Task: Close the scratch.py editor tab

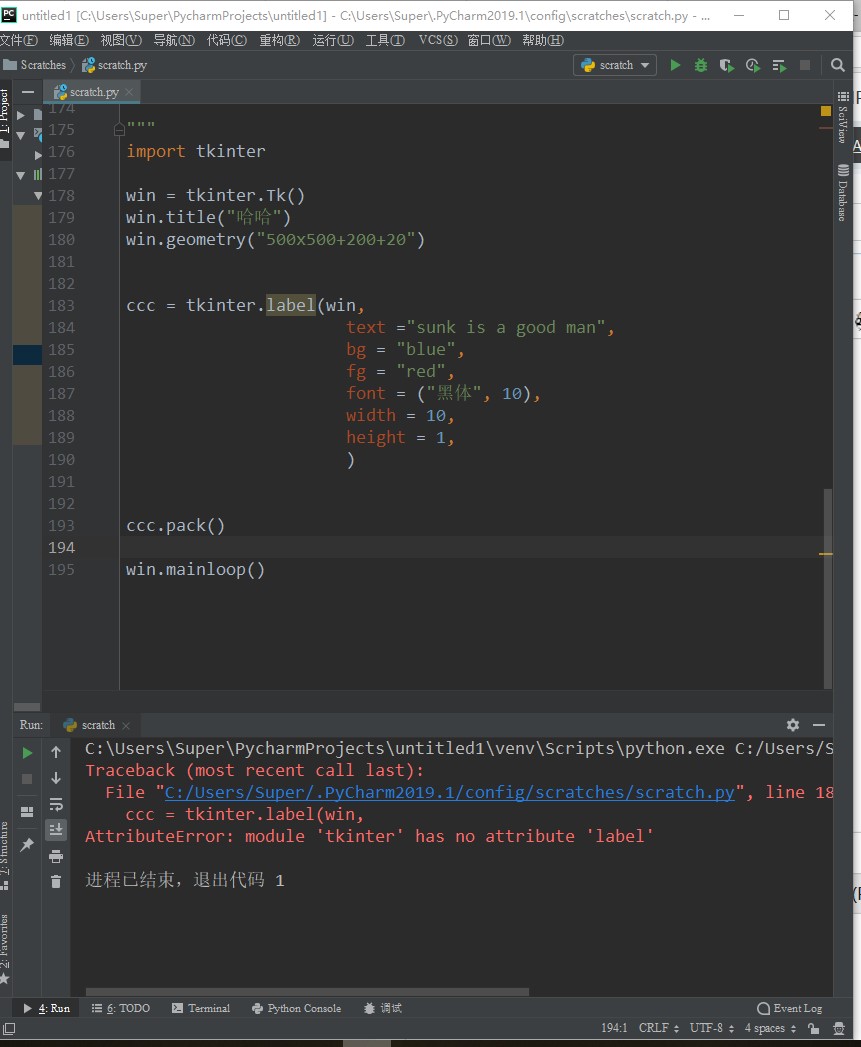Action: (129, 92)
